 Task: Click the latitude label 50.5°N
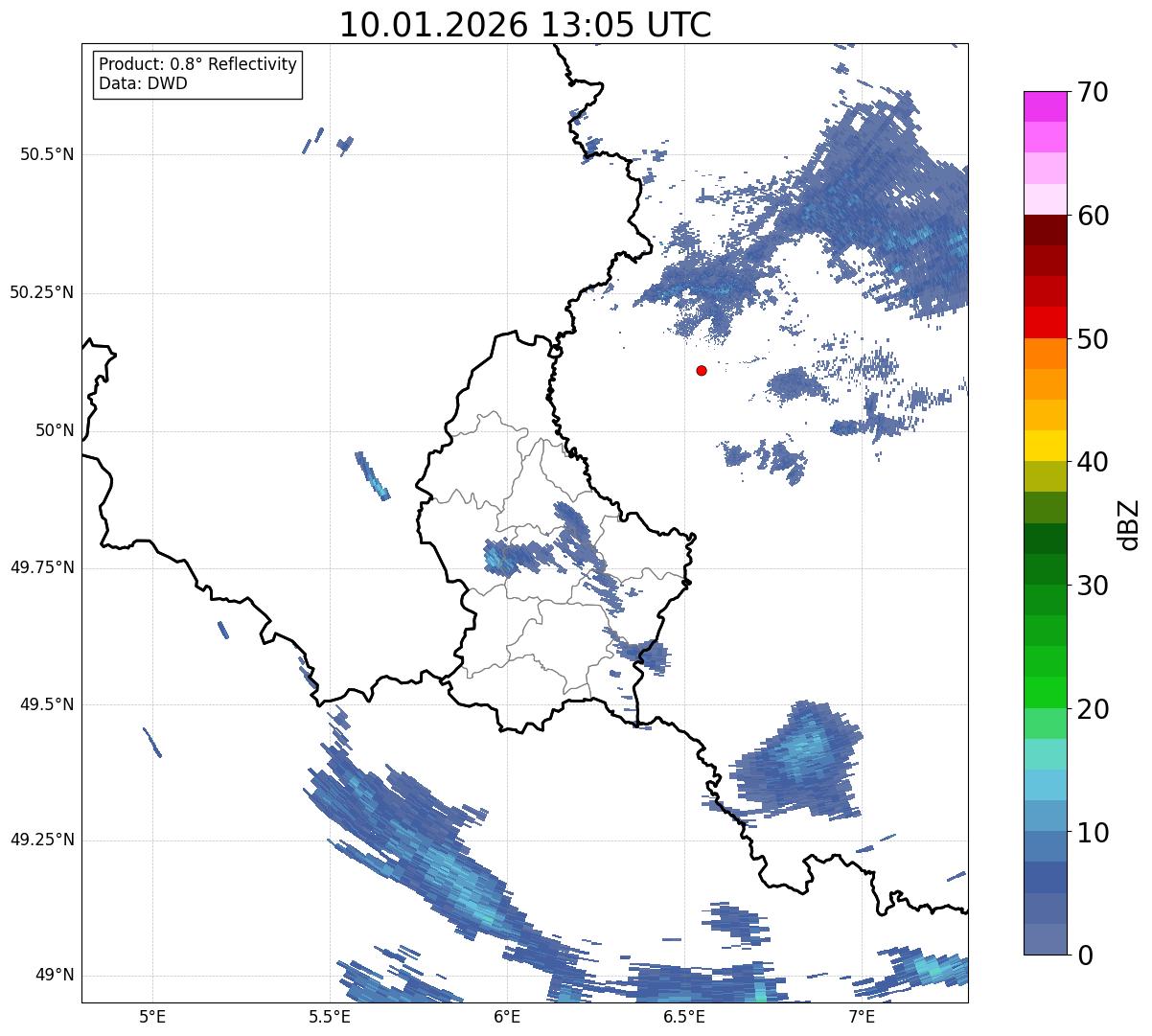(46, 154)
